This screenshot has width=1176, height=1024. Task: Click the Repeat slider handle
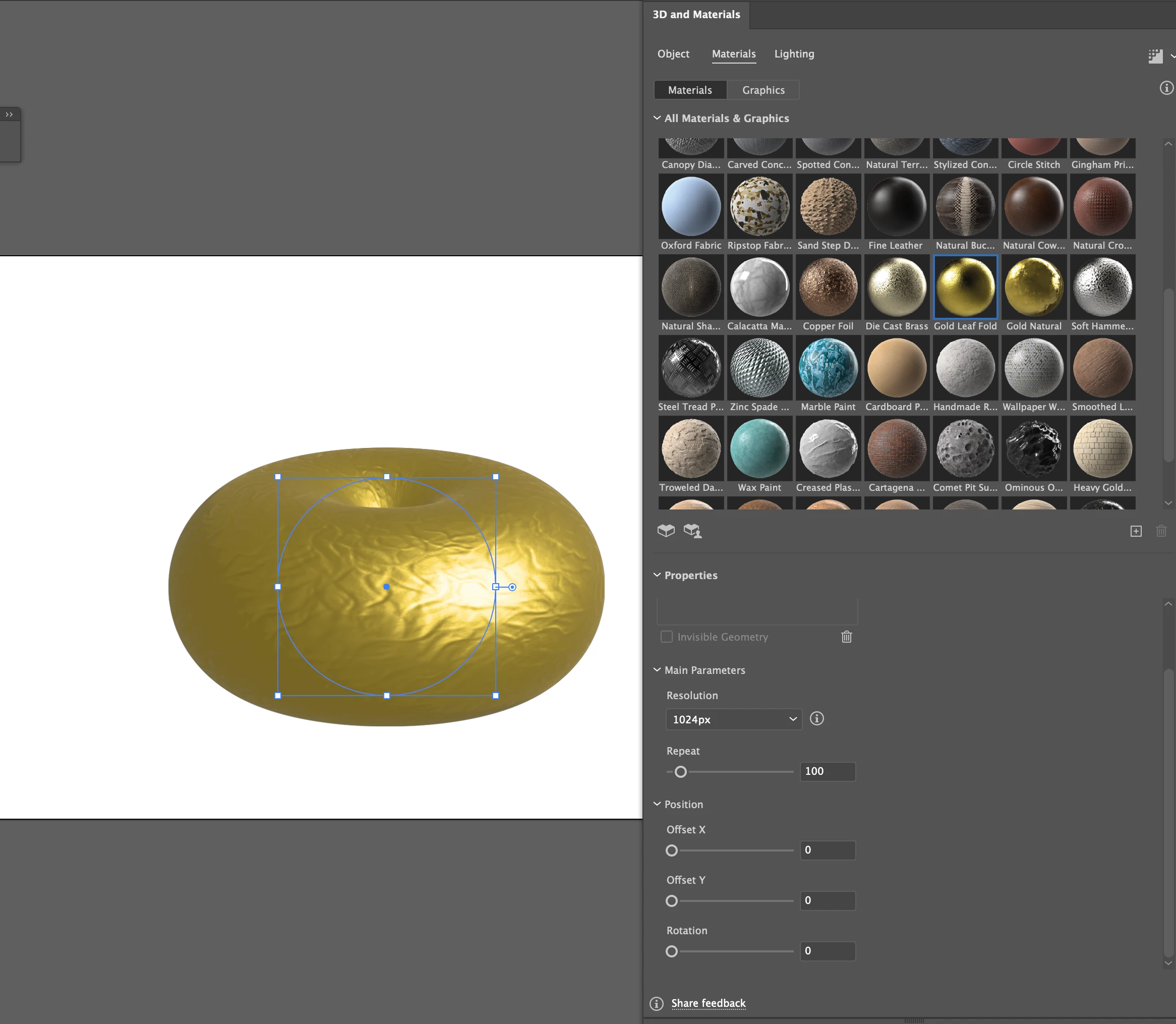680,772
